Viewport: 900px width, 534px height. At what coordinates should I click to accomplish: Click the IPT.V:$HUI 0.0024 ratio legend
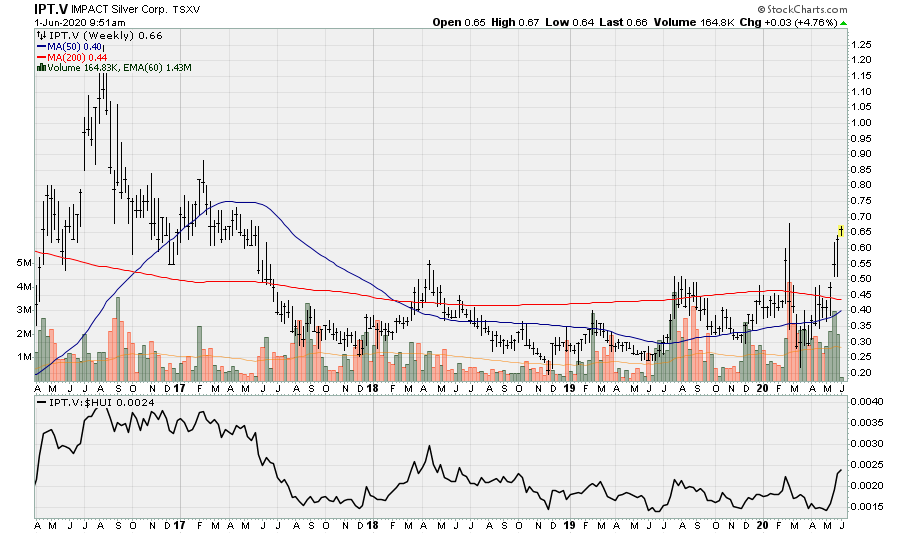click(102, 403)
